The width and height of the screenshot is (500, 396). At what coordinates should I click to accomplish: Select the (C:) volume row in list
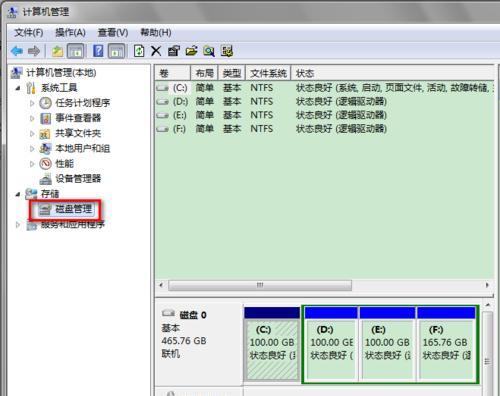click(325, 88)
